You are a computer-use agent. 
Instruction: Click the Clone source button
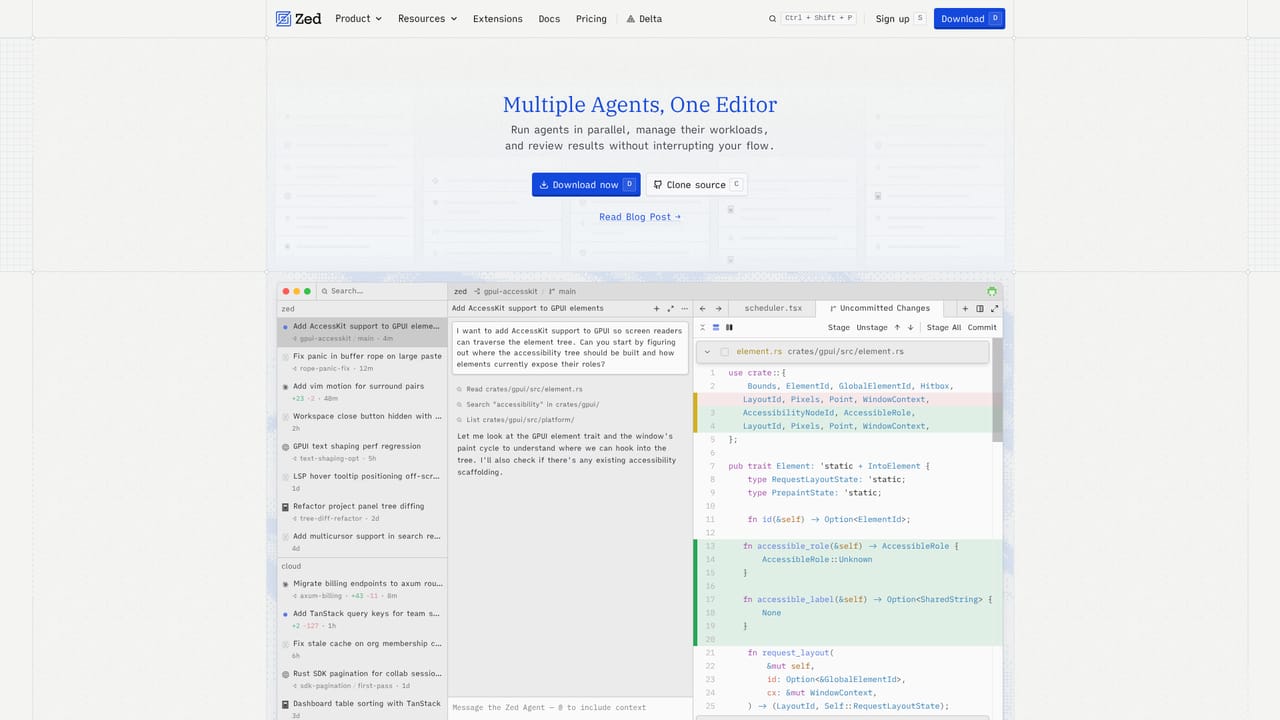(696, 184)
